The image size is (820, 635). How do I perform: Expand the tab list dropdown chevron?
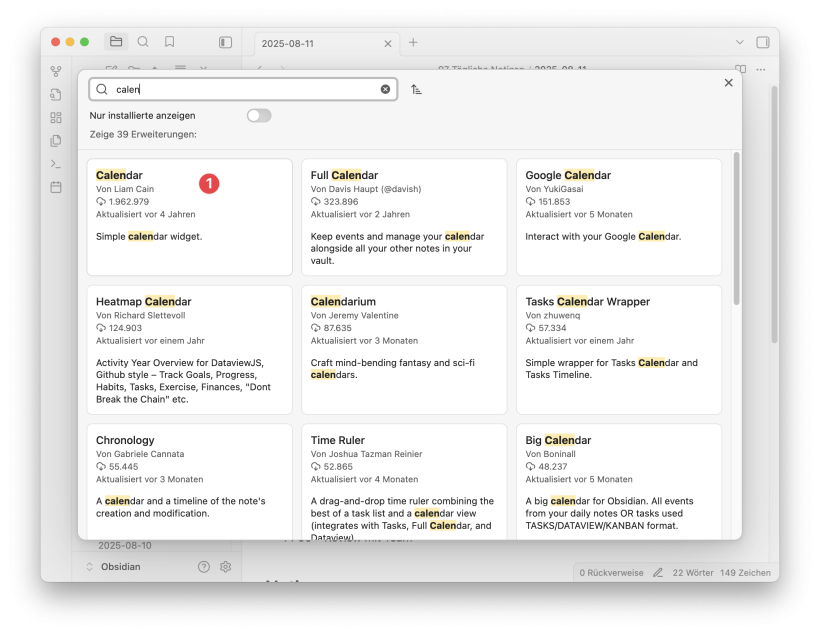pos(739,42)
